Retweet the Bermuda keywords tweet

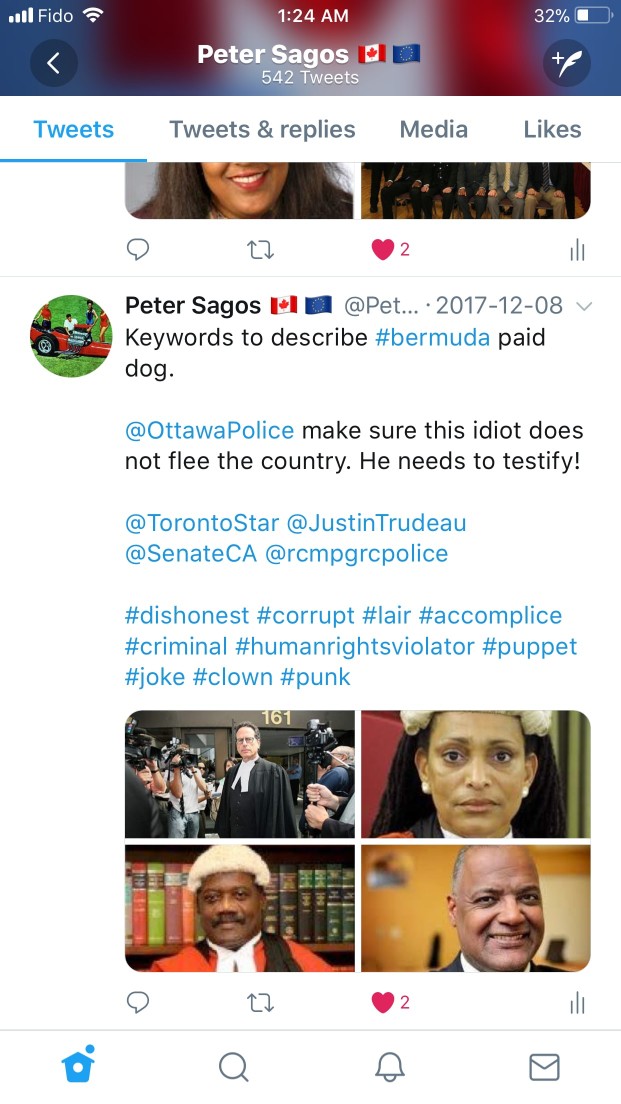click(261, 1003)
